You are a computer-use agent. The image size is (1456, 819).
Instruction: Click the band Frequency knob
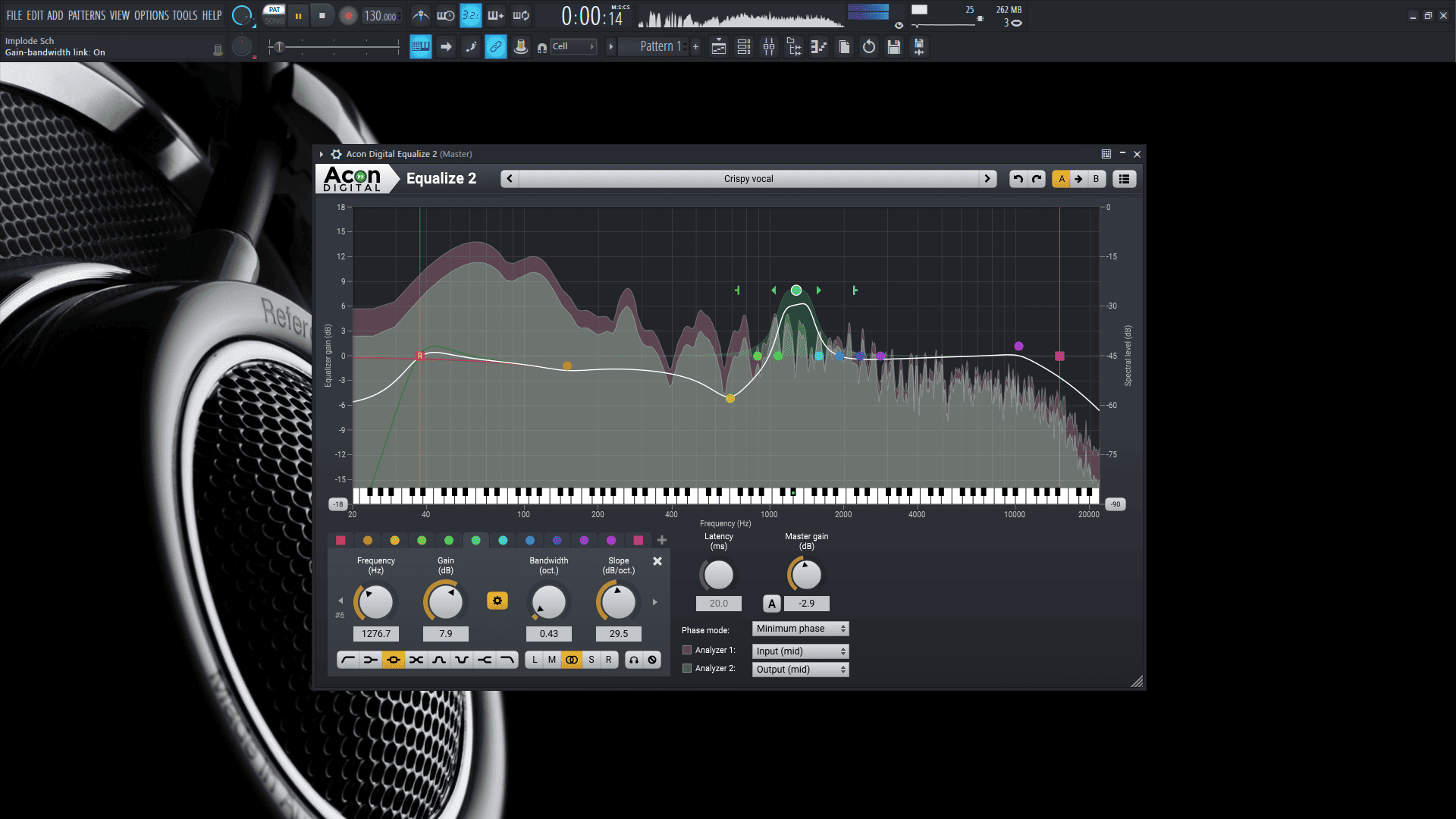coord(375,602)
